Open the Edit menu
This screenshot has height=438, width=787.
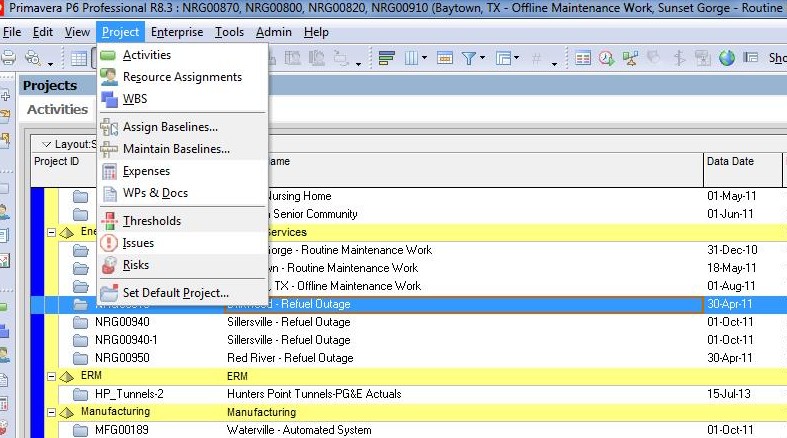coord(43,32)
